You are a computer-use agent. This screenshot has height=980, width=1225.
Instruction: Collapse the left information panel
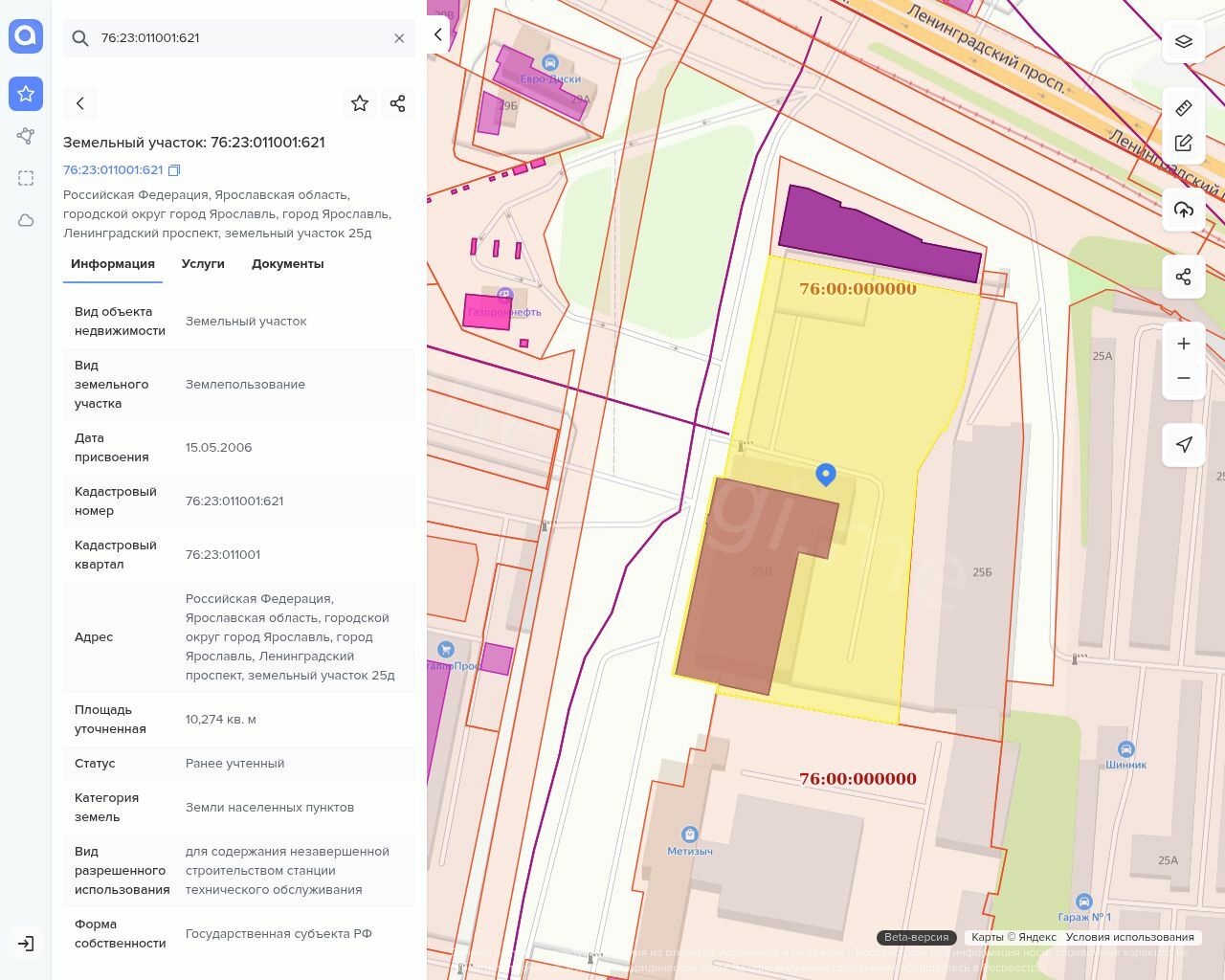(x=438, y=34)
